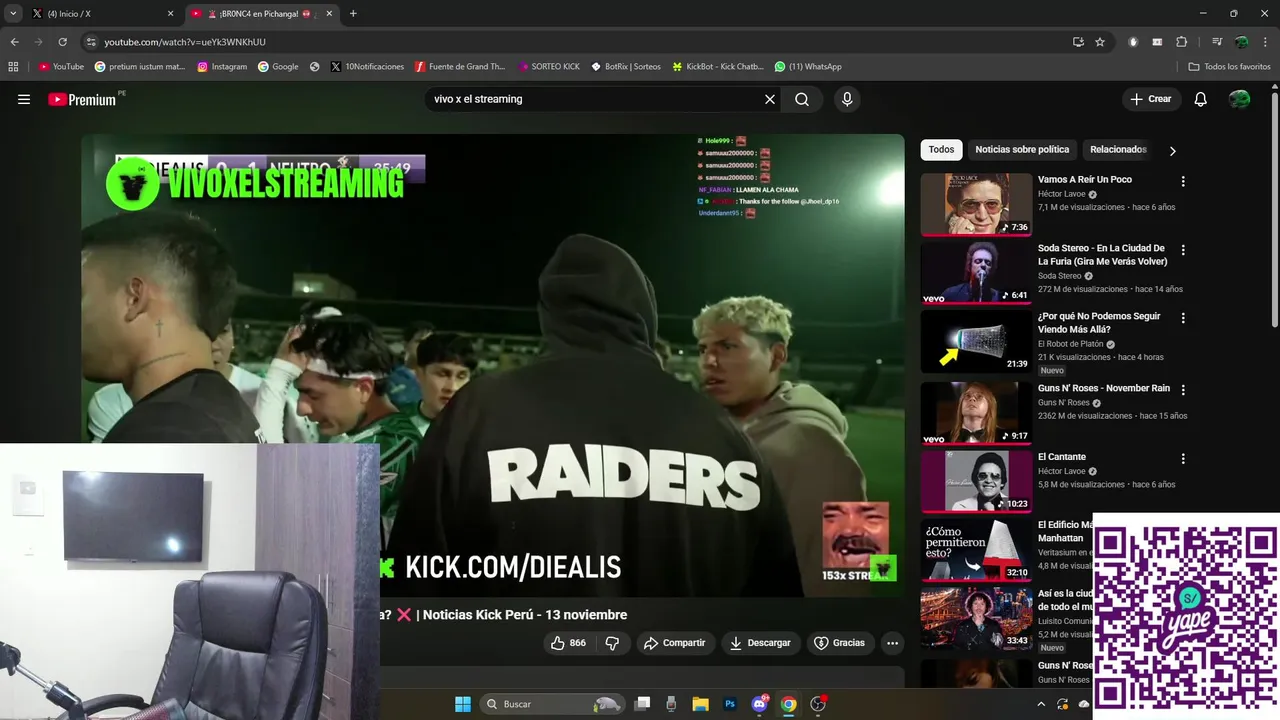Focus the youtube.com address bar
This screenshot has width=1280, height=720.
[570, 42]
